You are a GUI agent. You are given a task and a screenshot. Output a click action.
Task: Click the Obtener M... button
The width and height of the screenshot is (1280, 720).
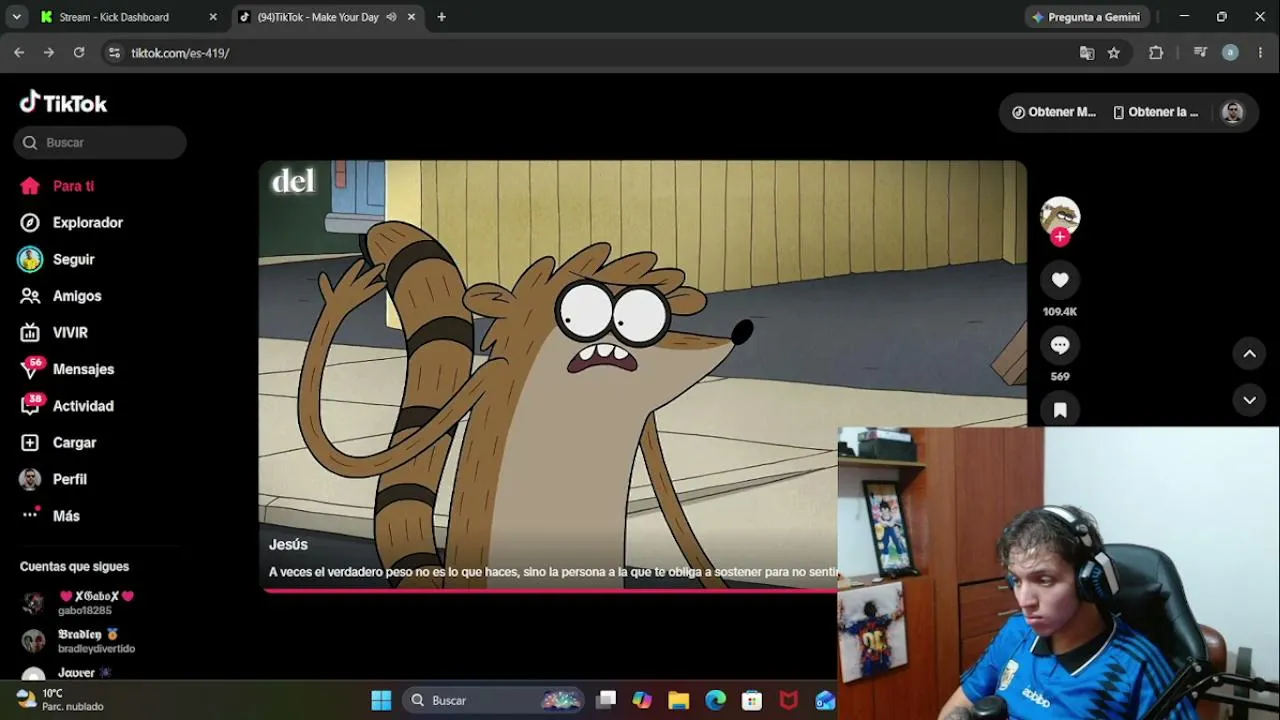(x=1054, y=112)
